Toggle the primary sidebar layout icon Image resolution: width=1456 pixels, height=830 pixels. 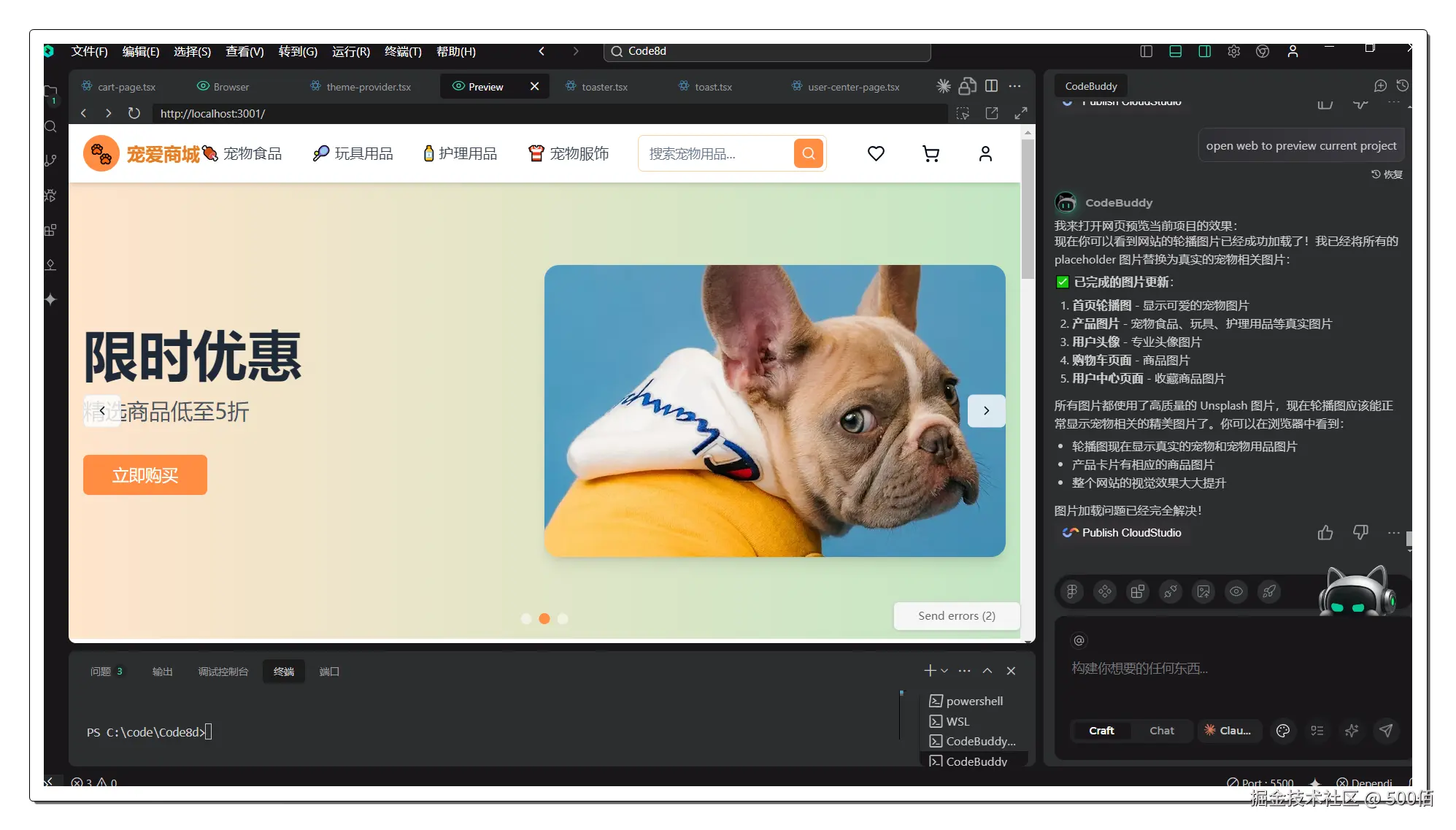point(1146,51)
